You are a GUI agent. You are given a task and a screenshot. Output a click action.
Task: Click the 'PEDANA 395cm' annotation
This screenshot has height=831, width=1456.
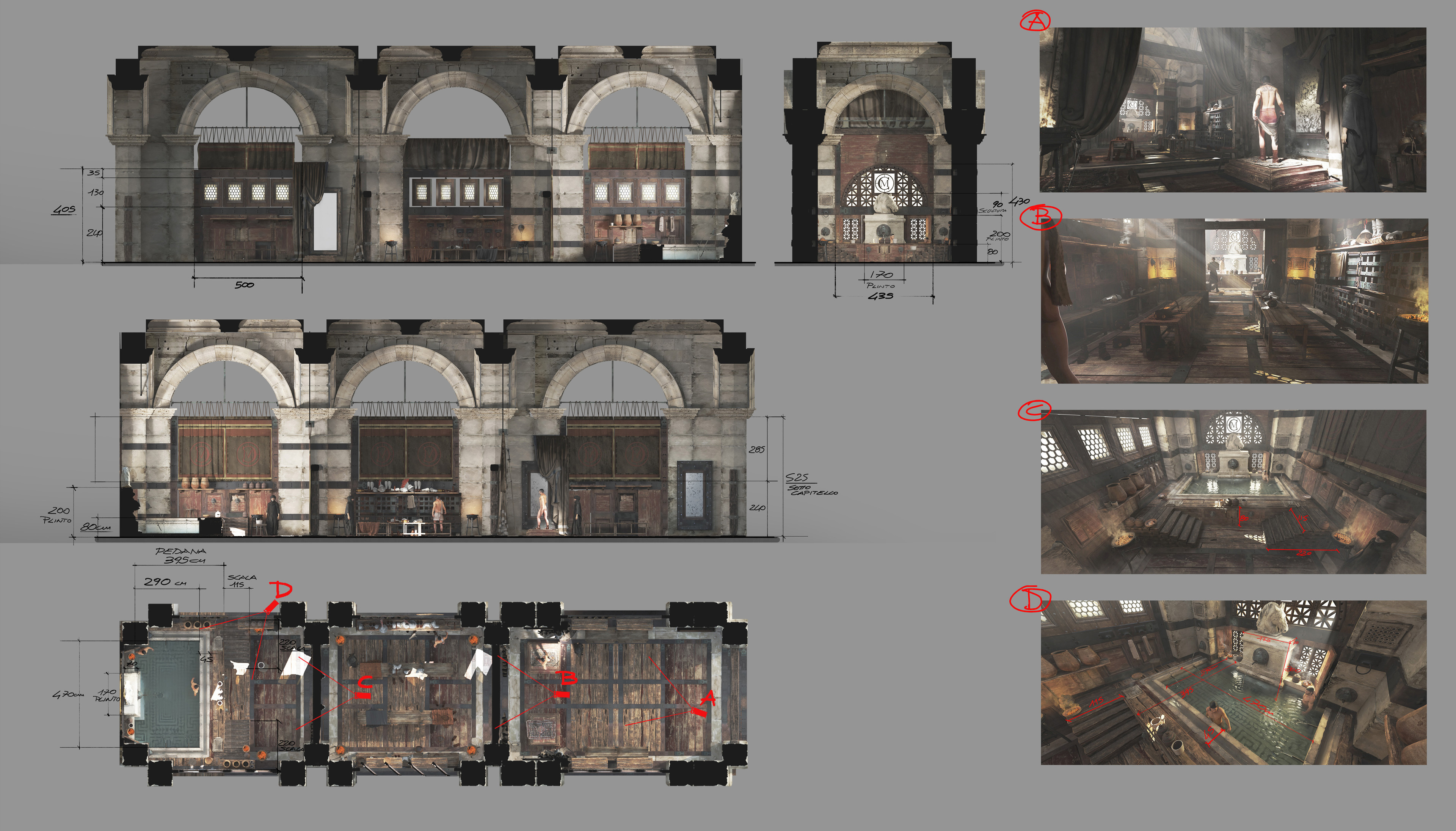[x=181, y=555]
